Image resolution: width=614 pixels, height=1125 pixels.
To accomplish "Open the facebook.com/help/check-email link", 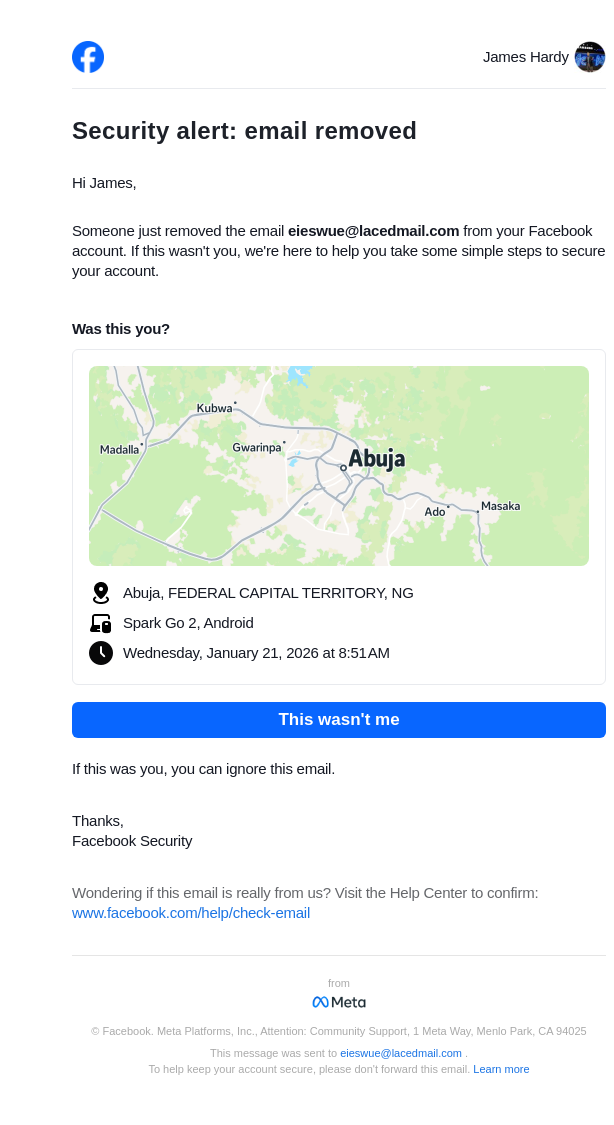I will [x=191, y=913].
